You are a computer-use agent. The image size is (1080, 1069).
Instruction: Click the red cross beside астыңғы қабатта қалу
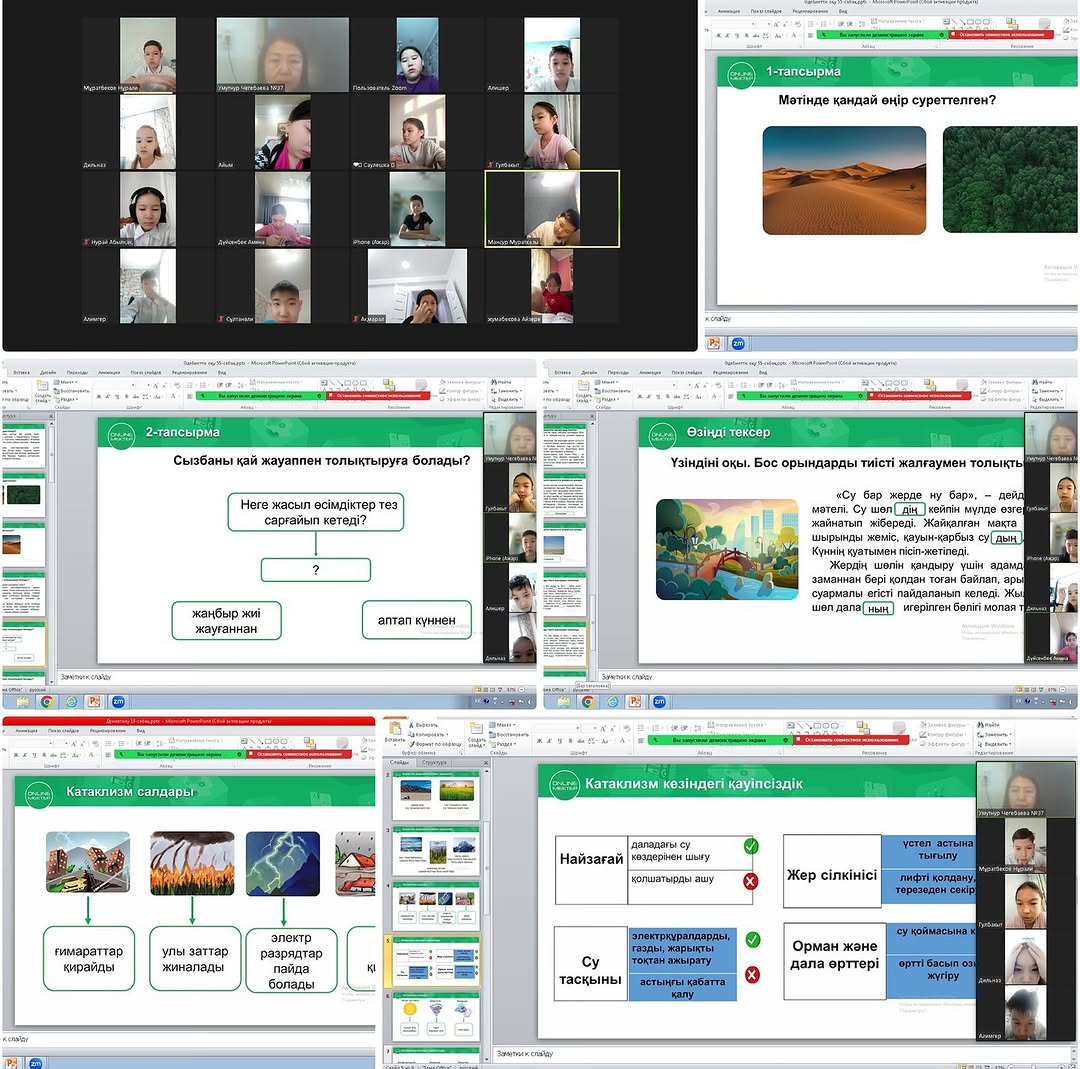[x=753, y=975]
